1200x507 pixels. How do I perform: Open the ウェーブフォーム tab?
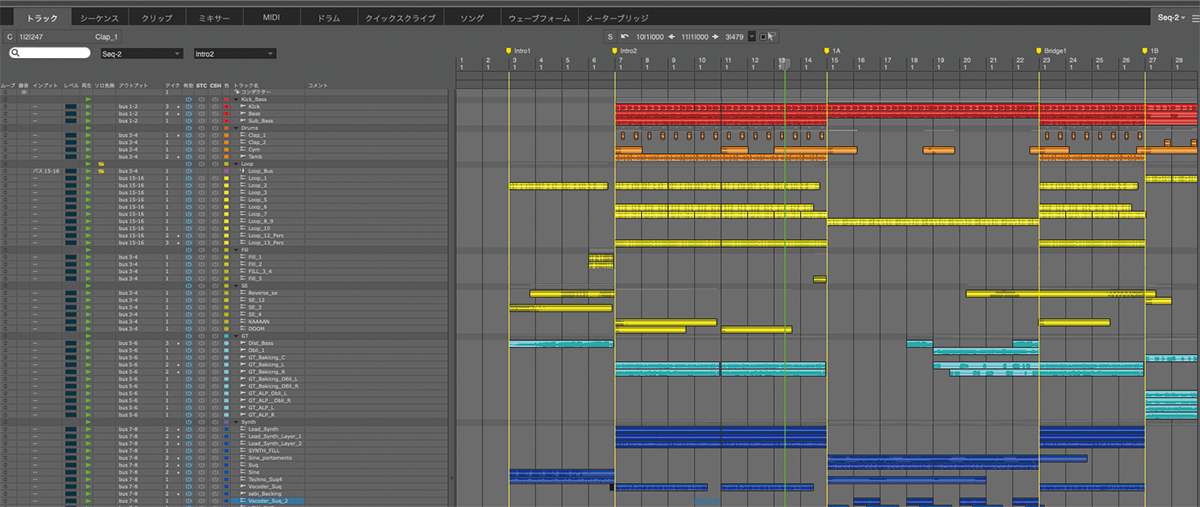[x=538, y=18]
